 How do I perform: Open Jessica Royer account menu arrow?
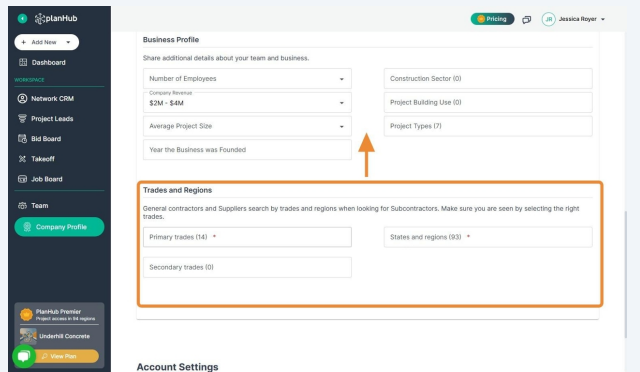tap(603, 19)
